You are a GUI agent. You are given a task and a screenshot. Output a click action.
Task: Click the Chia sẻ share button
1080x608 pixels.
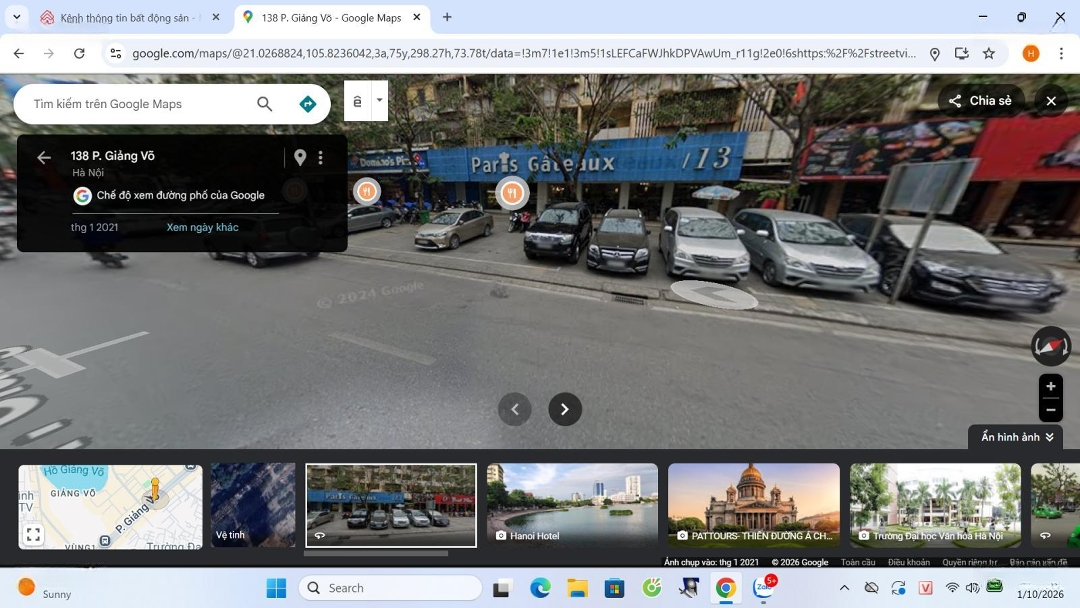pos(980,101)
